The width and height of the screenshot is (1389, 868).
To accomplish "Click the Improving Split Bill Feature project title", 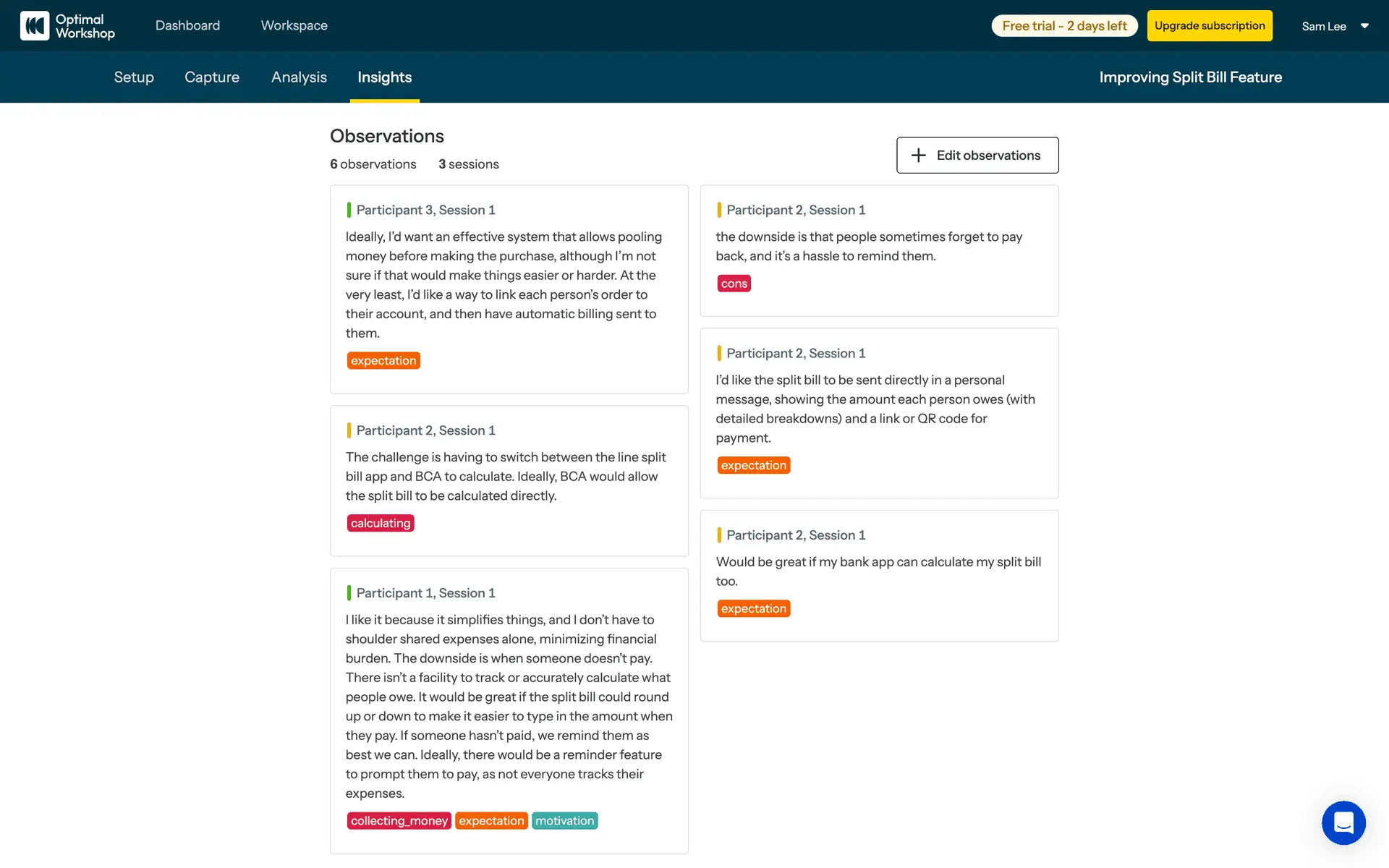I will click(1190, 77).
